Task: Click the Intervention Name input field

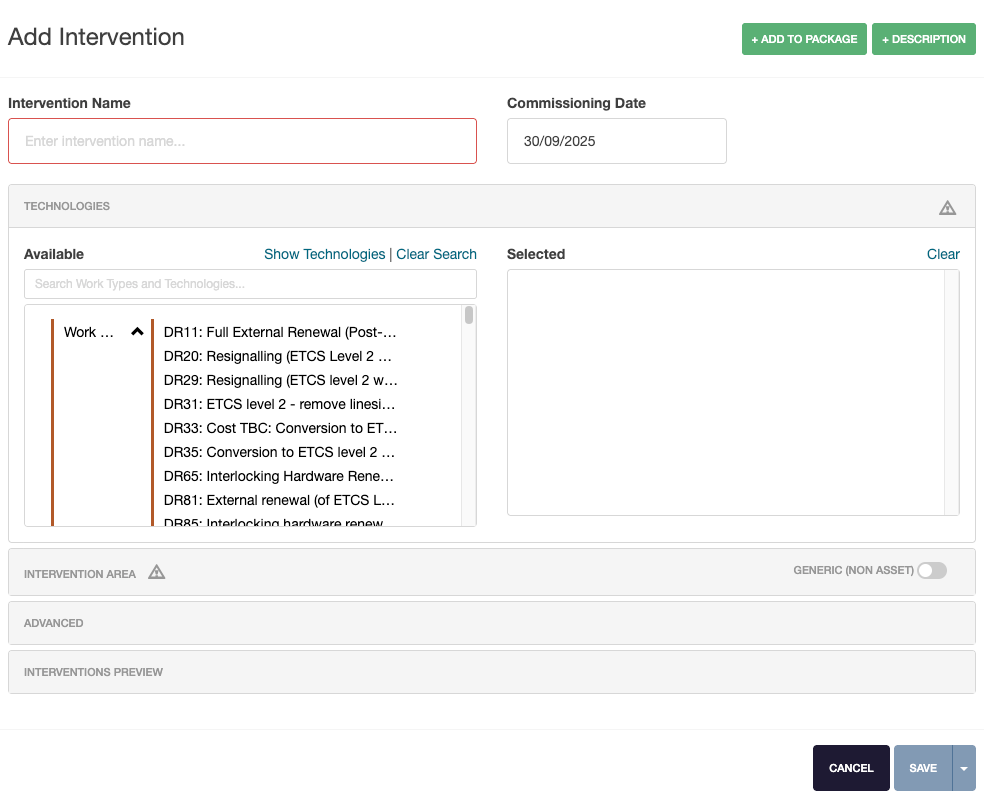Action: (242, 141)
